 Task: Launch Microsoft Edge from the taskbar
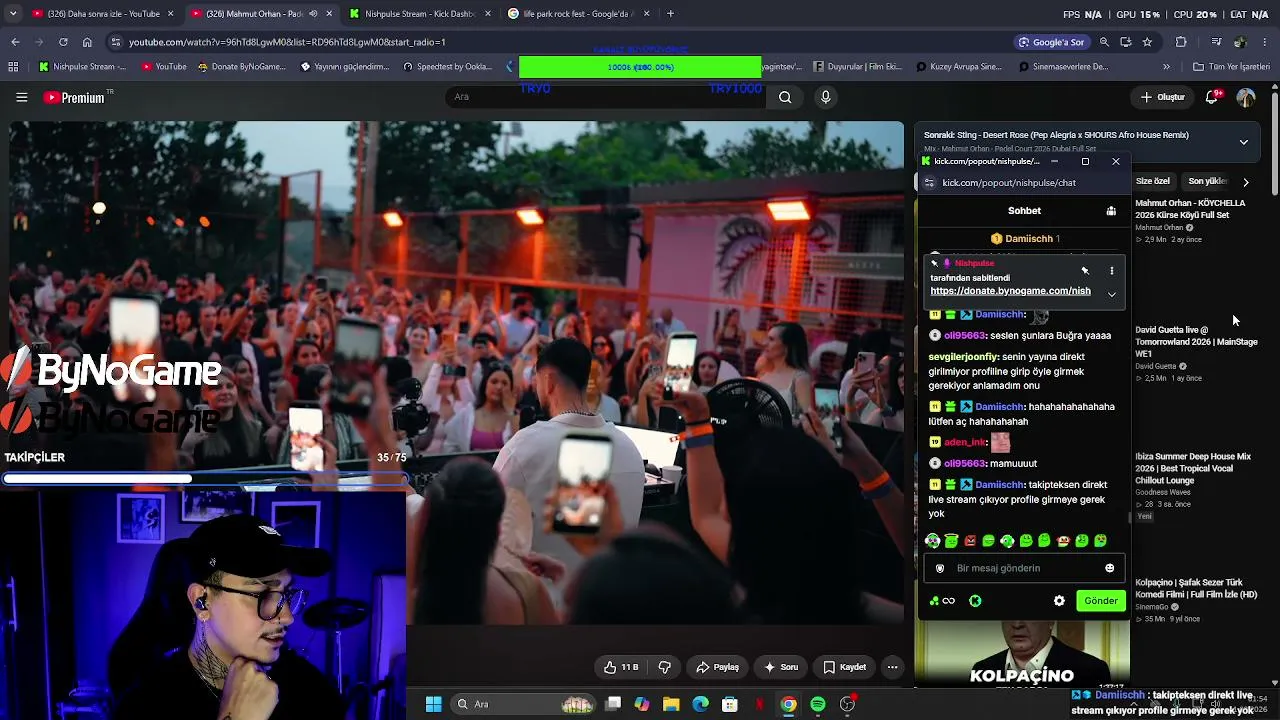pos(700,704)
